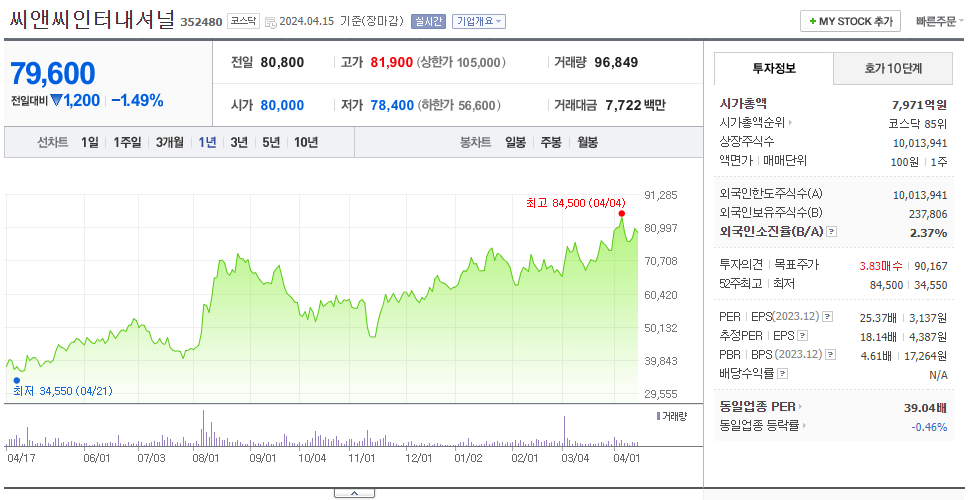The image size is (968, 500).
Task: Click the 코스닥 85위 ranking value
Action: 917,123
